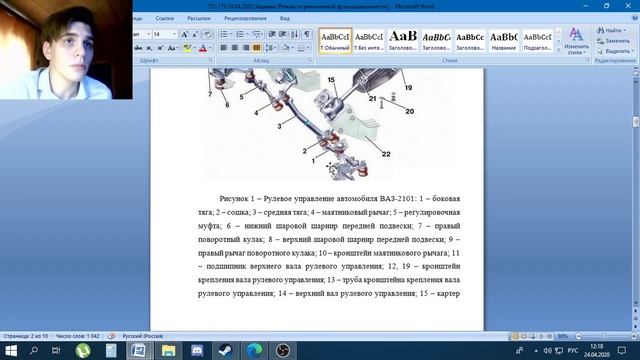Click Изменить стили button
The image size is (640, 360).
point(576,41)
